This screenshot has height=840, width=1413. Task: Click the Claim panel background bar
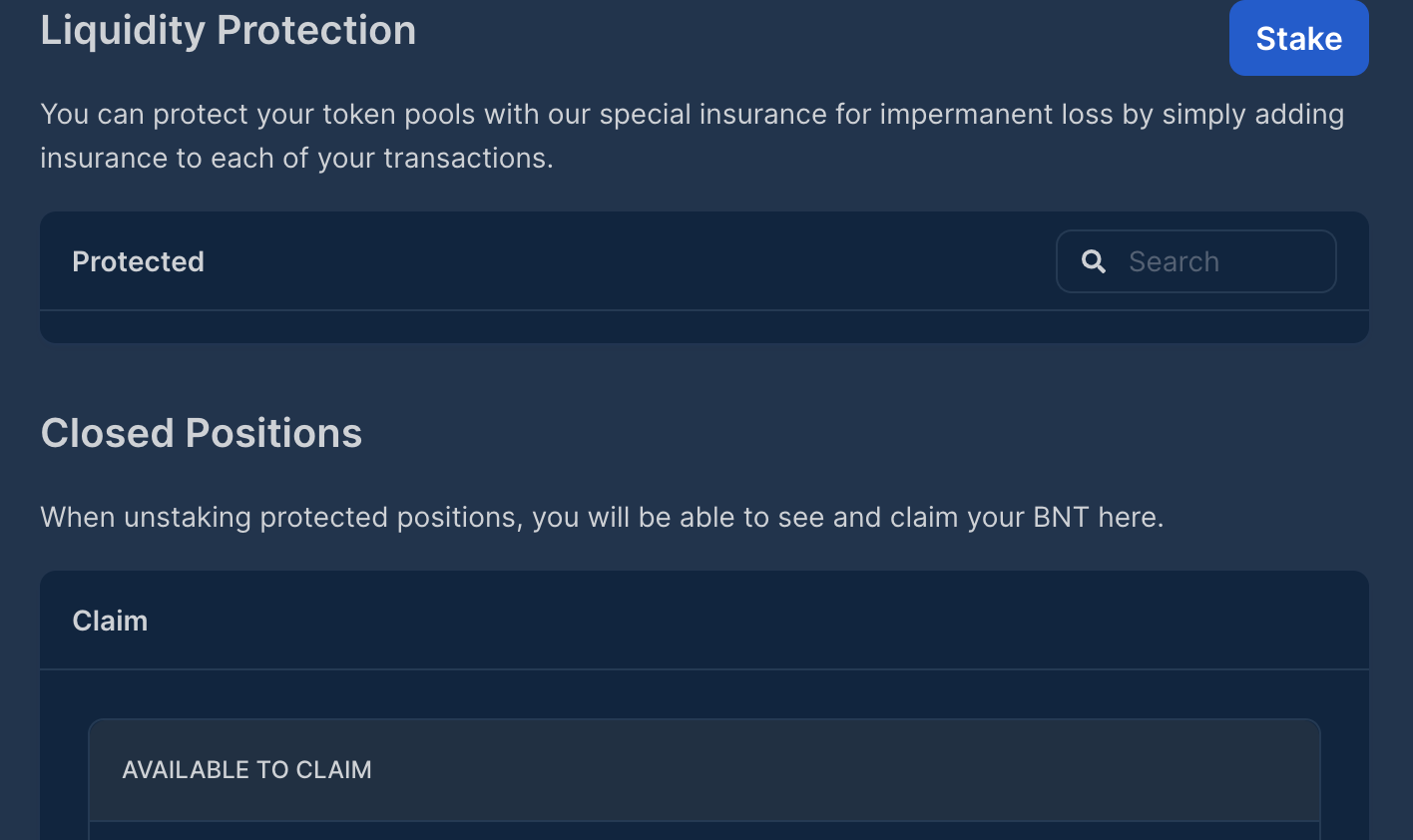pyautogui.click(x=704, y=620)
